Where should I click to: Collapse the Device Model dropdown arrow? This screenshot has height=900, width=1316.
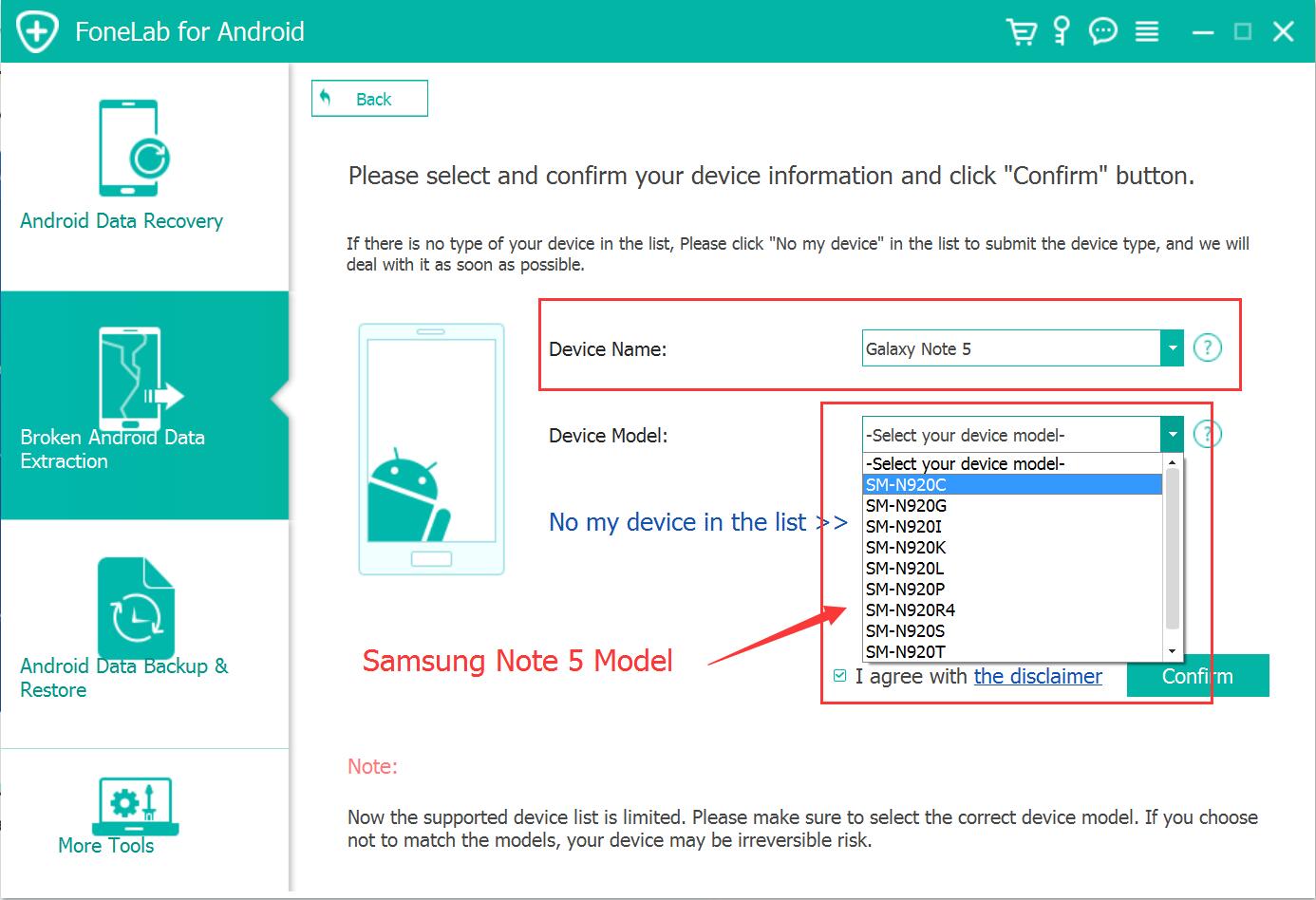1173,435
